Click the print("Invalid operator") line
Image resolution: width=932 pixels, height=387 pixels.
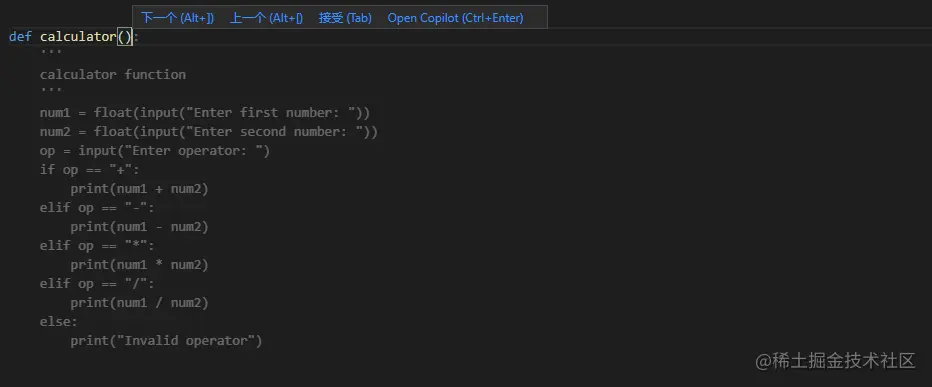pyautogui.click(x=166, y=341)
